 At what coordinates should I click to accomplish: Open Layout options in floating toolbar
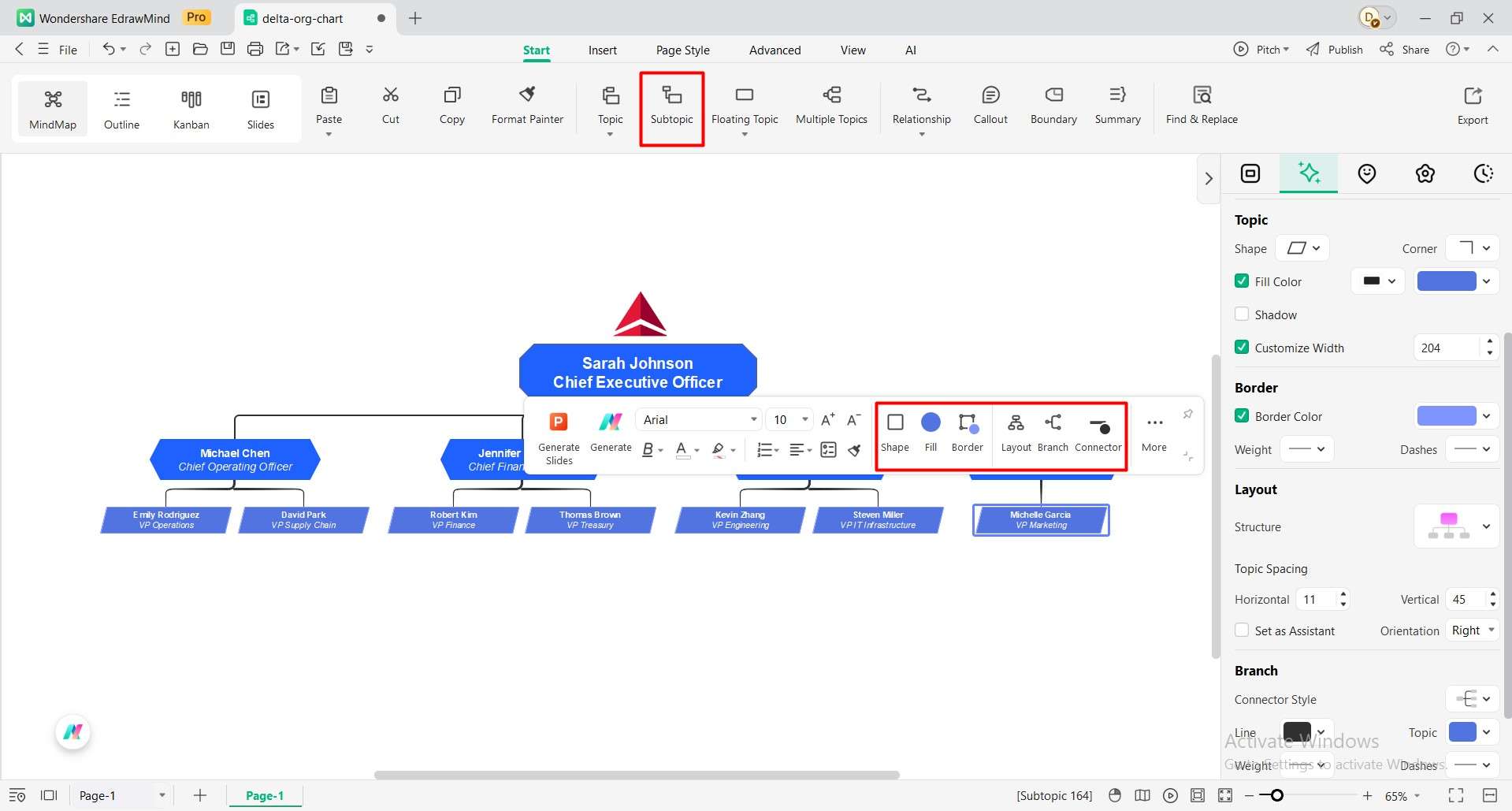pos(1016,432)
